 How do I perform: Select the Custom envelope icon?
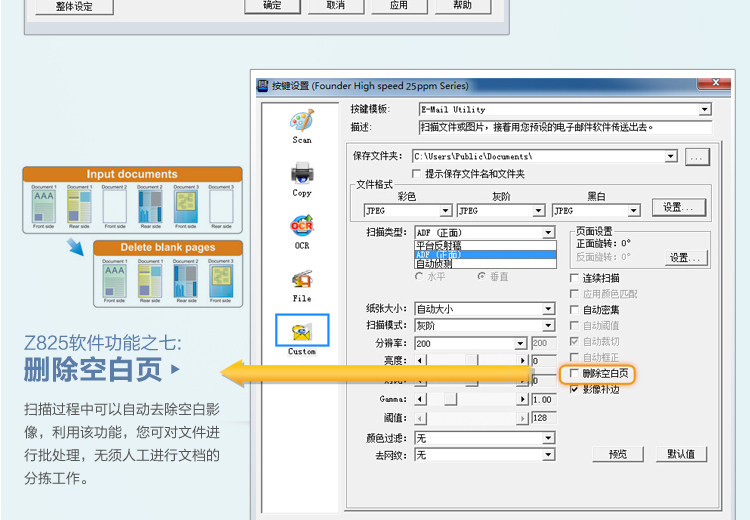pos(302,331)
